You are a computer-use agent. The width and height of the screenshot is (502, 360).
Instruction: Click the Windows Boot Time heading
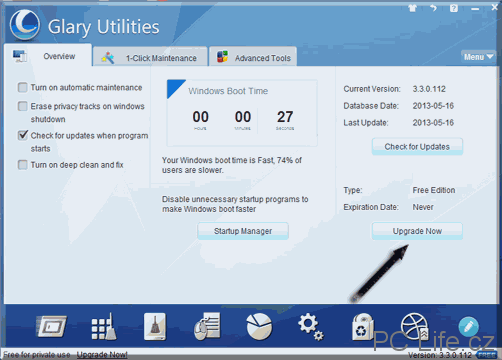click(x=228, y=91)
